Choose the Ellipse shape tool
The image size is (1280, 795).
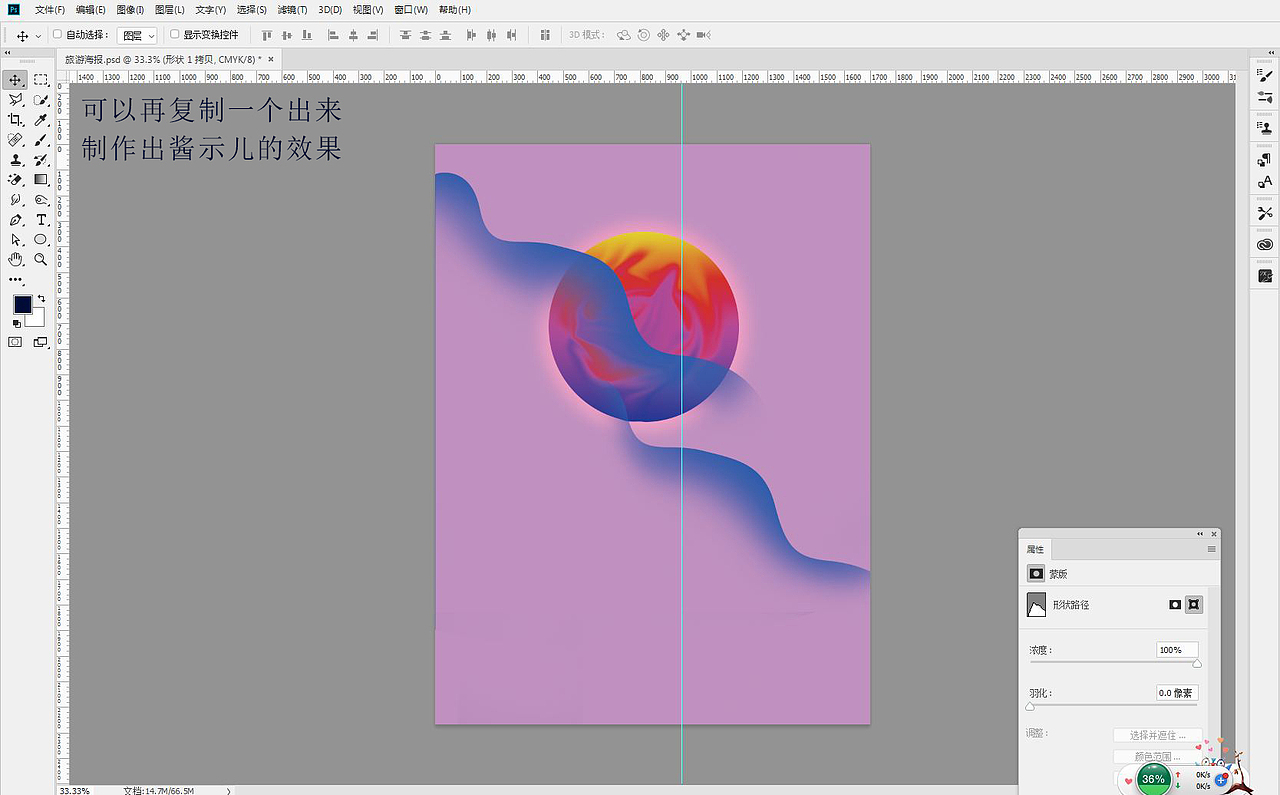(41, 240)
